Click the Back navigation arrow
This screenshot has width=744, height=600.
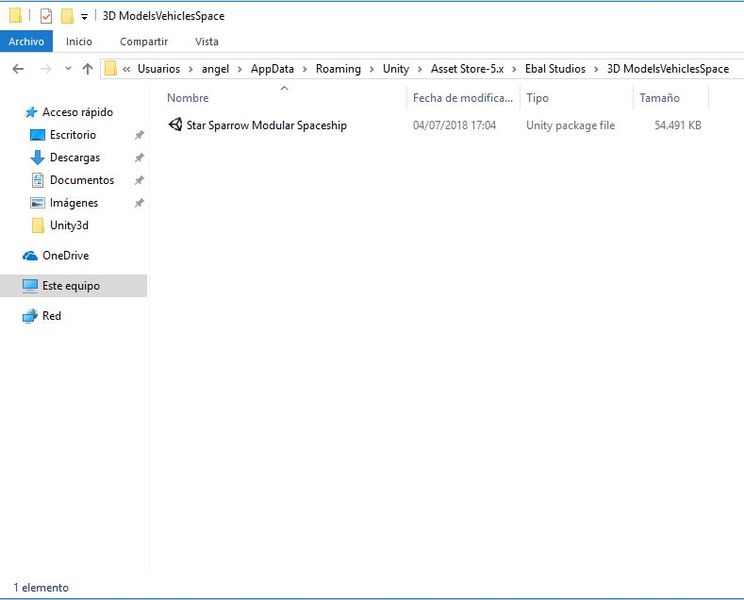pos(18,69)
